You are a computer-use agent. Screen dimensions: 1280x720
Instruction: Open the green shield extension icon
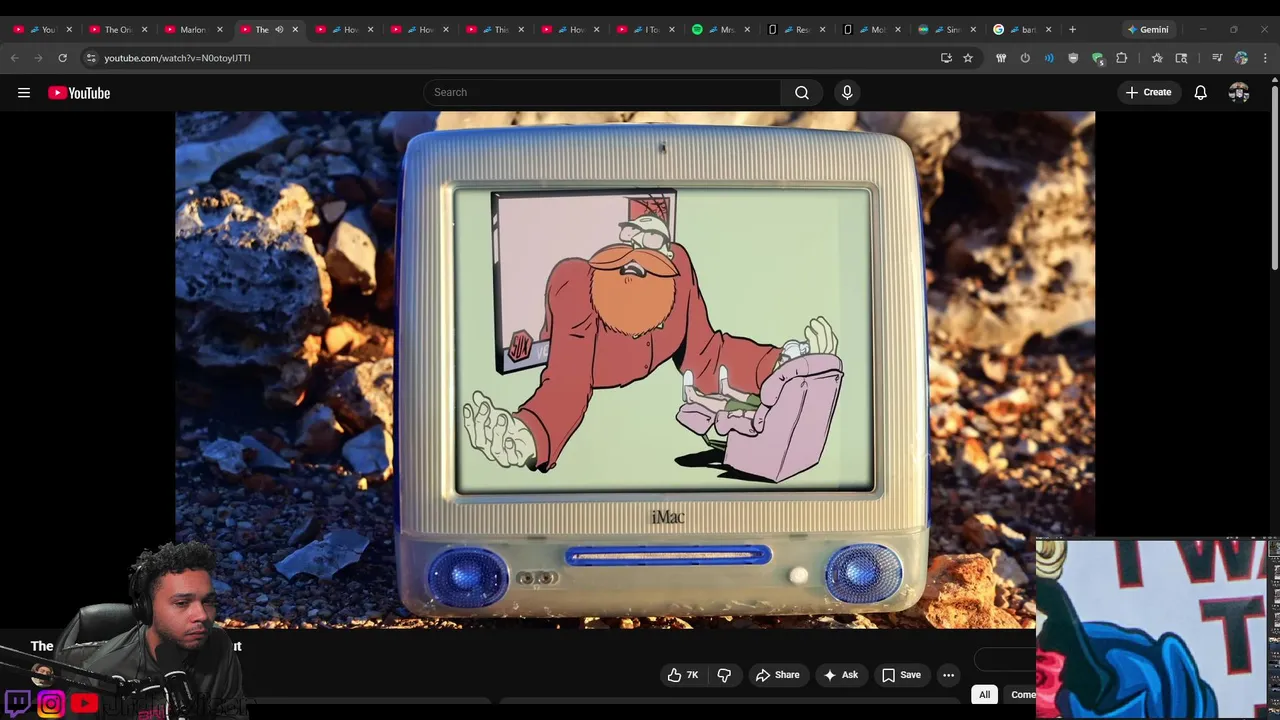1097,58
